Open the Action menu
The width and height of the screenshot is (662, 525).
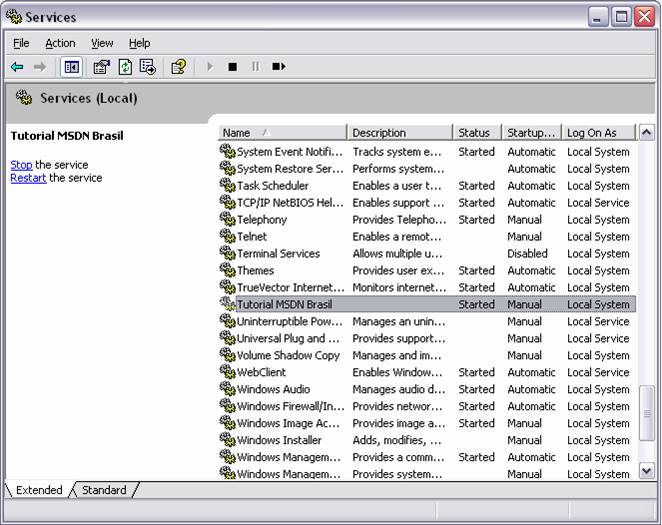60,43
